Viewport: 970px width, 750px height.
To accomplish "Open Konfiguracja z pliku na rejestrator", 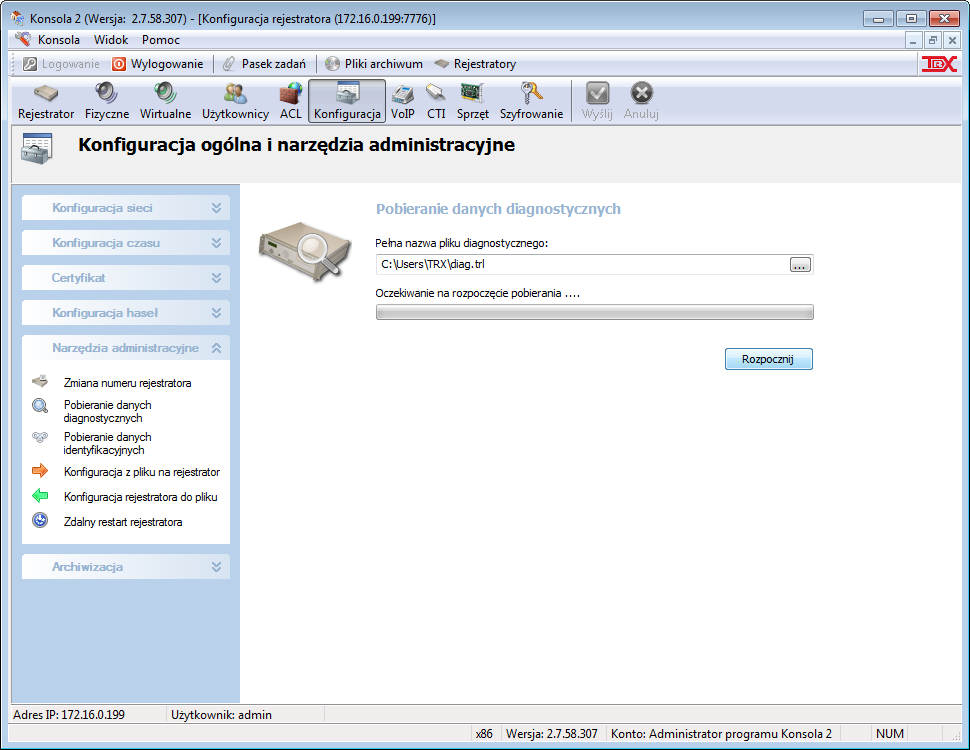I will [x=142, y=472].
